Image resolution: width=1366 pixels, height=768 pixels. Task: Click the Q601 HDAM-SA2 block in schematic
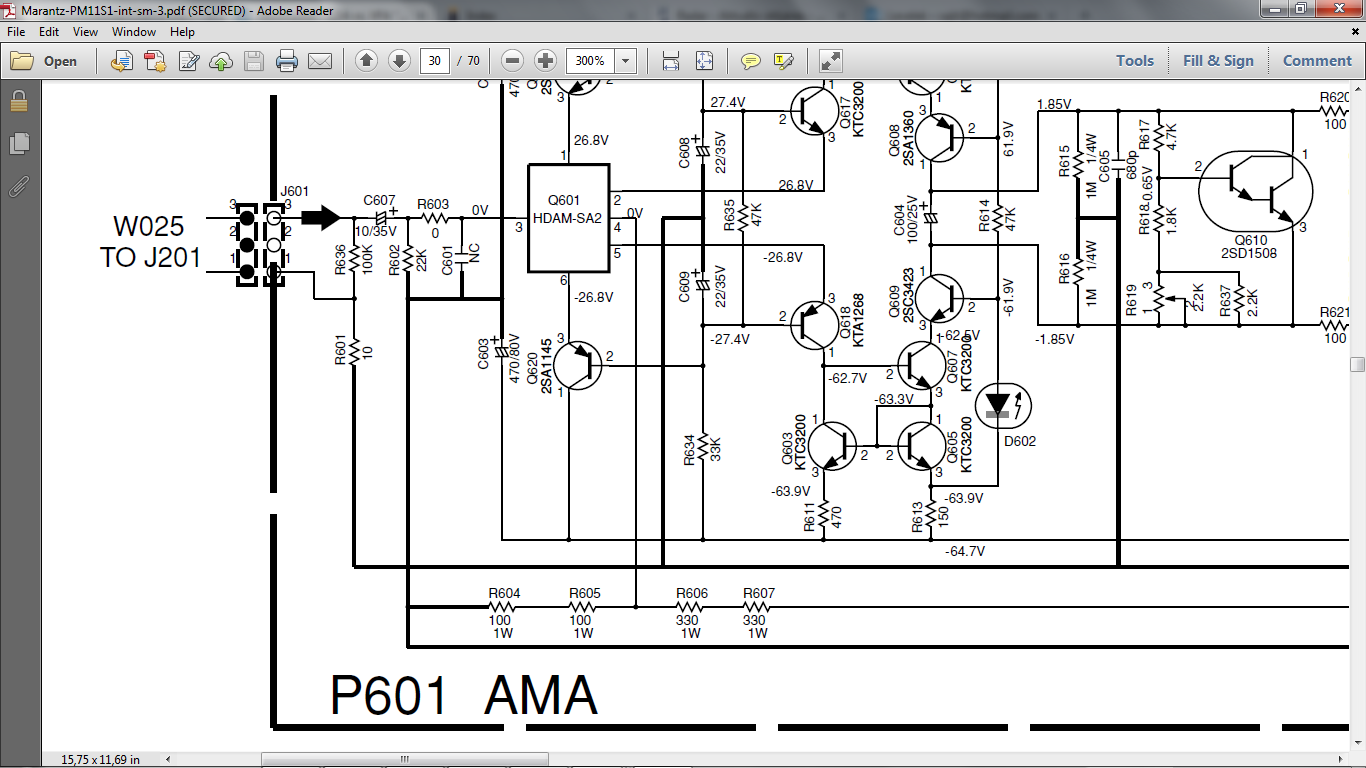coord(569,218)
